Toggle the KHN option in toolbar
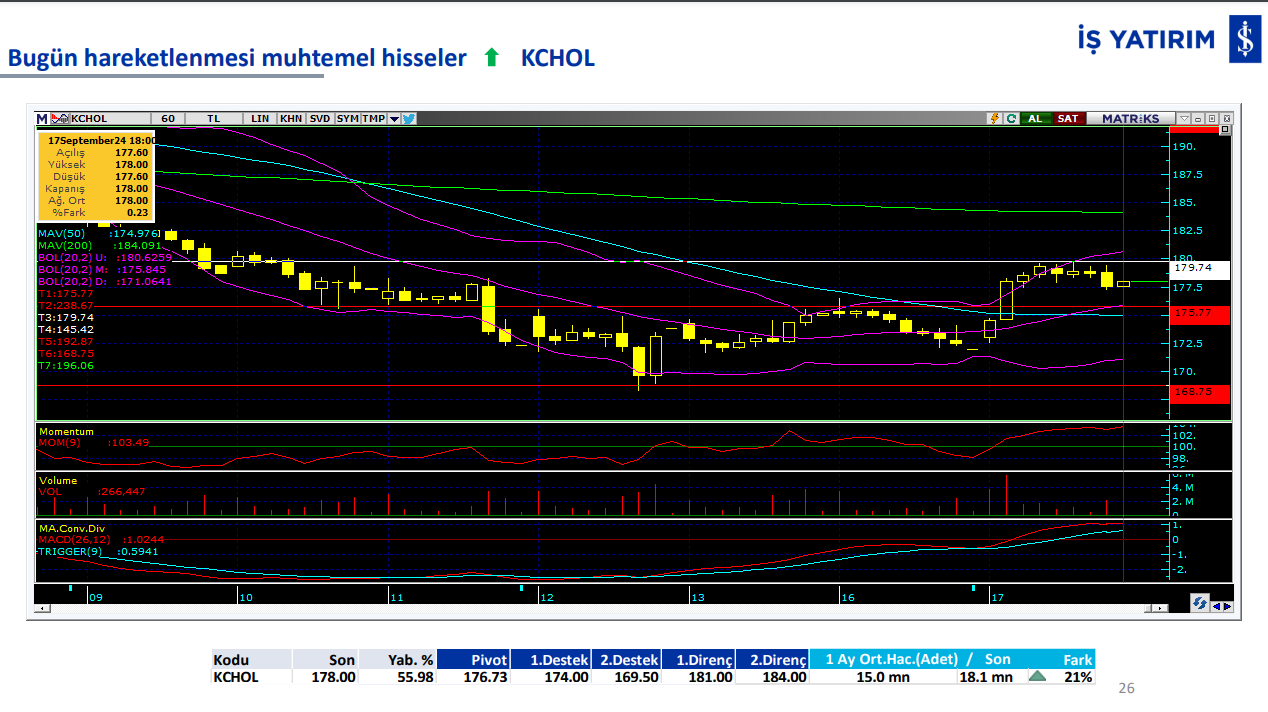Viewport: 1268px width, 712px height. [x=291, y=118]
